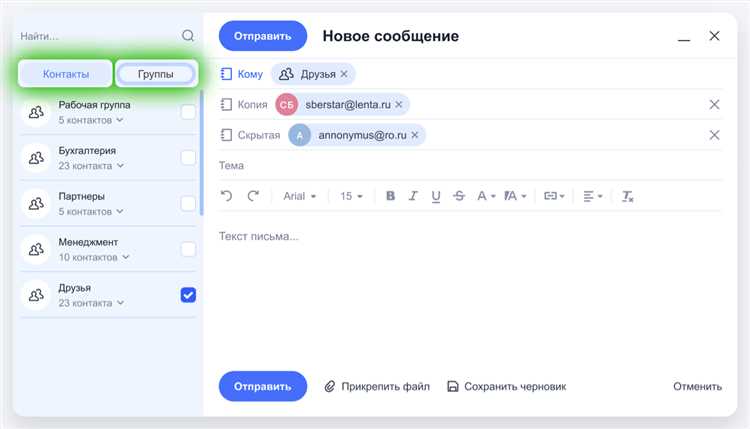Viewport: 750px width, 429px height.
Task: Click the search magnifier icon
Action: 188,35
